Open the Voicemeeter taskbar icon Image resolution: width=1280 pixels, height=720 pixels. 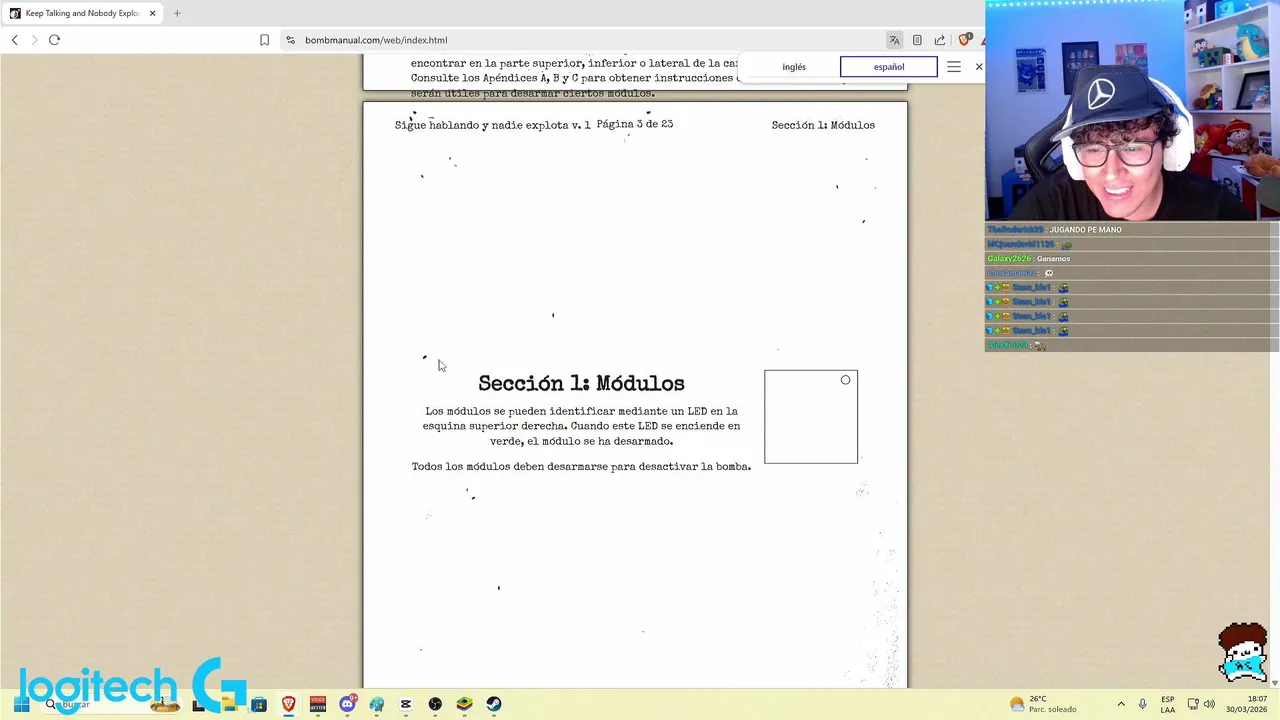click(318, 704)
